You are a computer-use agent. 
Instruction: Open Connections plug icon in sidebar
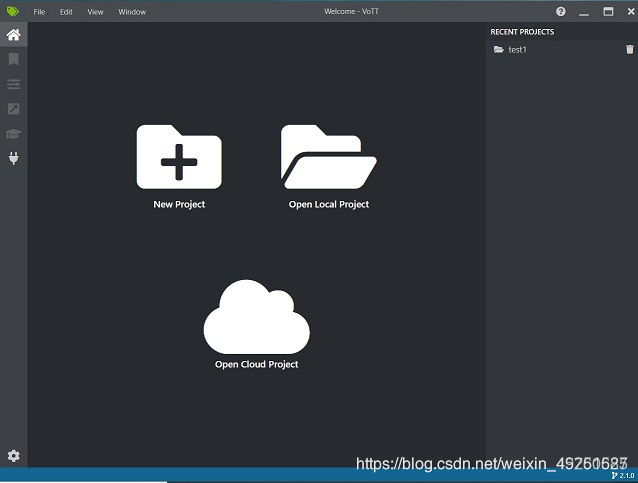point(13,158)
